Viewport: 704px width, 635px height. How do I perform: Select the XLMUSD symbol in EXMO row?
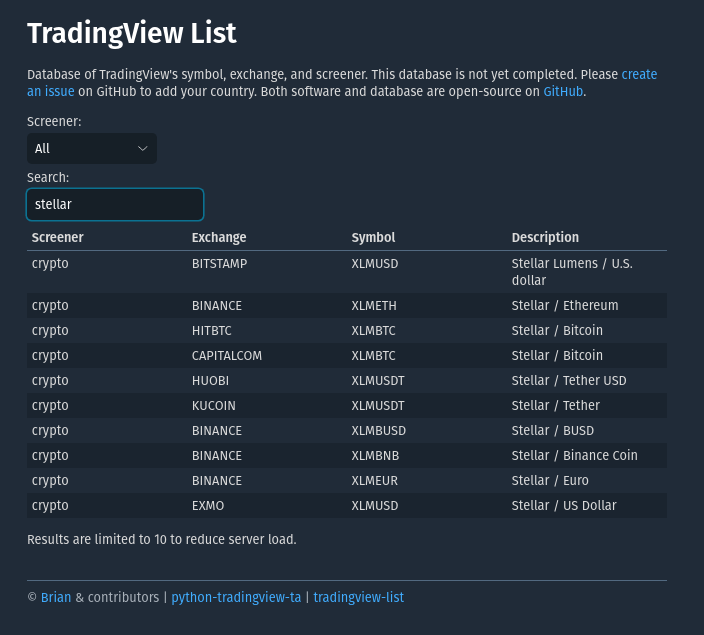[x=375, y=506]
